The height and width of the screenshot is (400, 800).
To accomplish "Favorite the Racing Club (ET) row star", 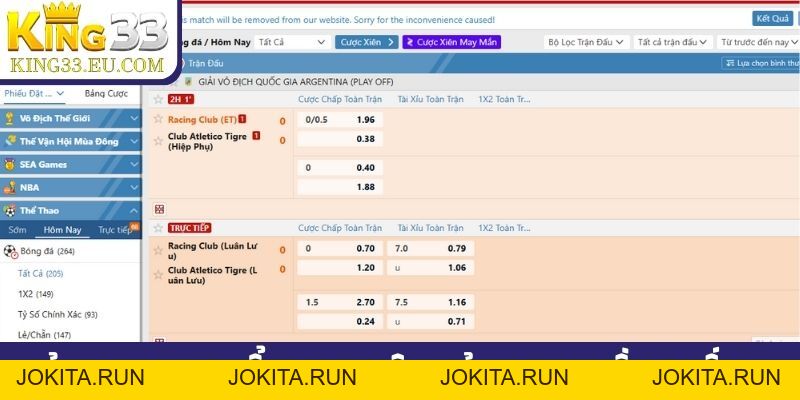I will 158,119.
